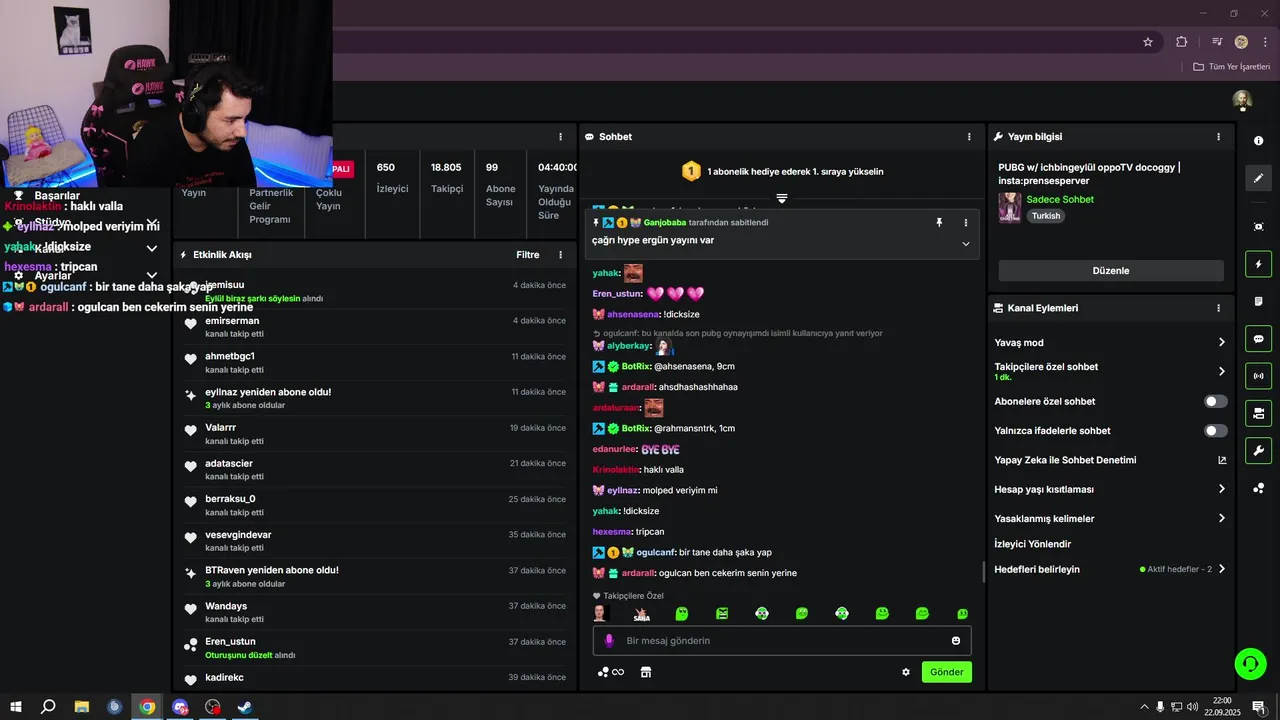Open the browser extensions puzzle icon
The width and height of the screenshot is (1280, 720).
coord(1182,42)
